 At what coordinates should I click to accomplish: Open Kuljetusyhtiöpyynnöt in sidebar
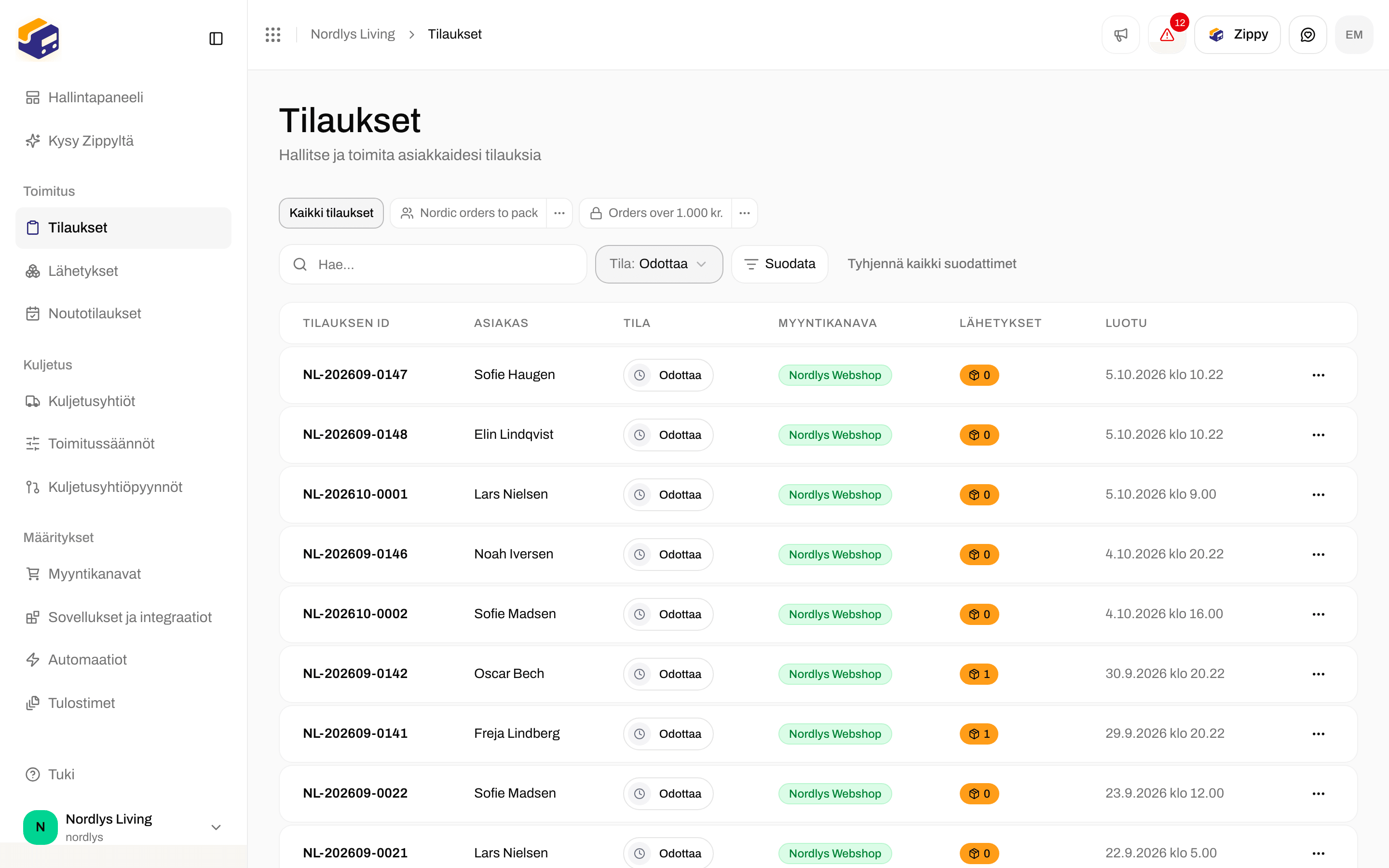123,487
